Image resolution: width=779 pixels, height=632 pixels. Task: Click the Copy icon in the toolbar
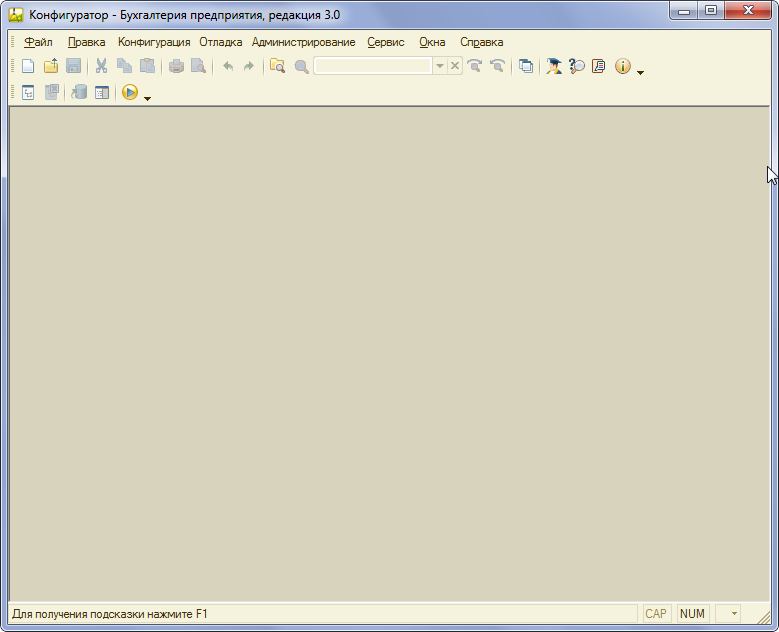tap(124, 66)
